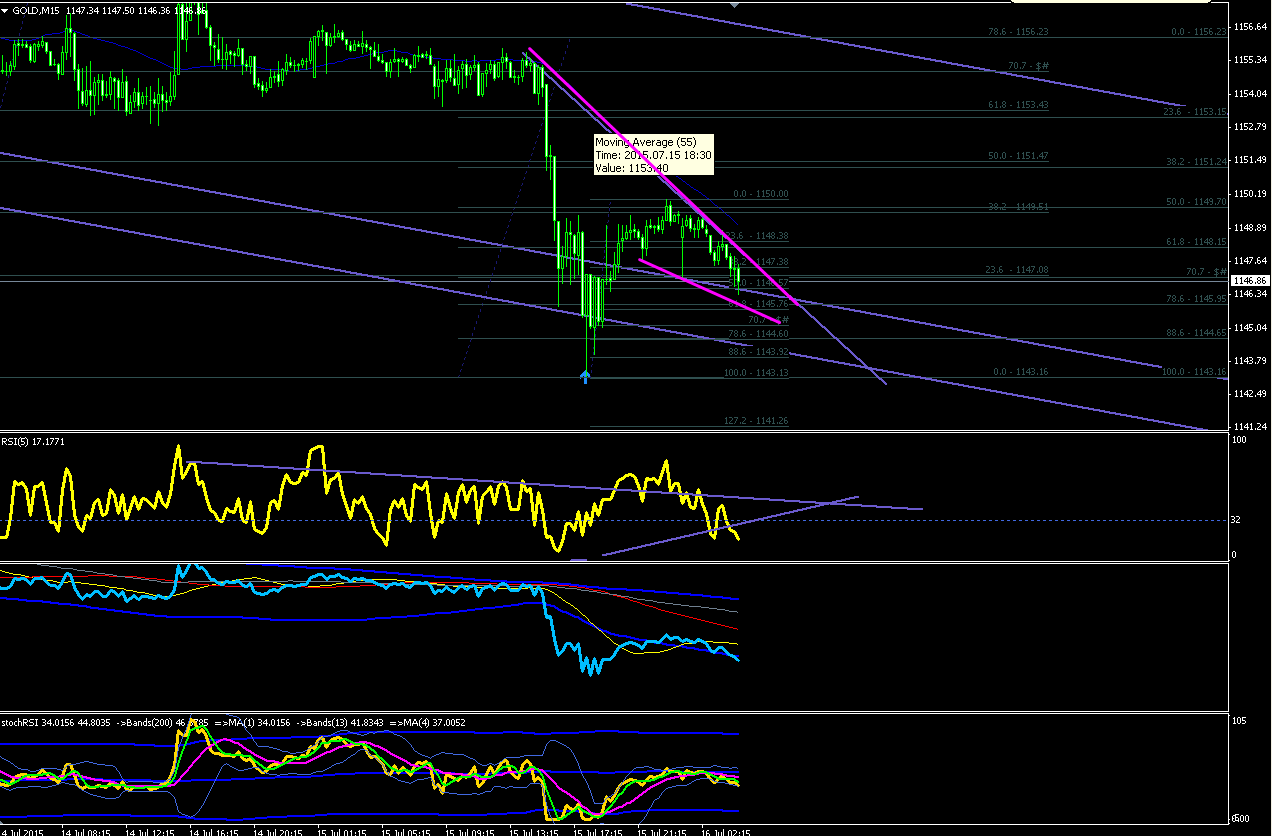Click the chart shift triangle marker at top
This screenshot has height=836, width=1272.
click(x=736, y=5)
